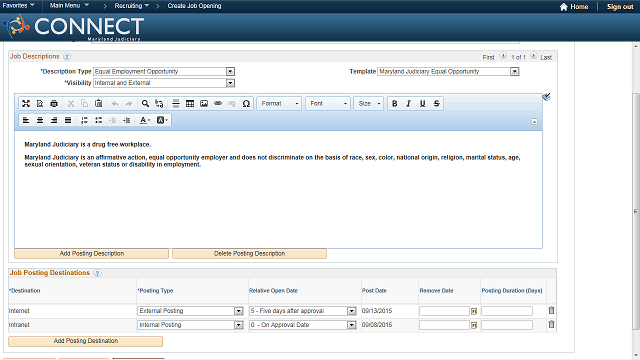
Task: Insert a table into the description
Action: [190, 104]
